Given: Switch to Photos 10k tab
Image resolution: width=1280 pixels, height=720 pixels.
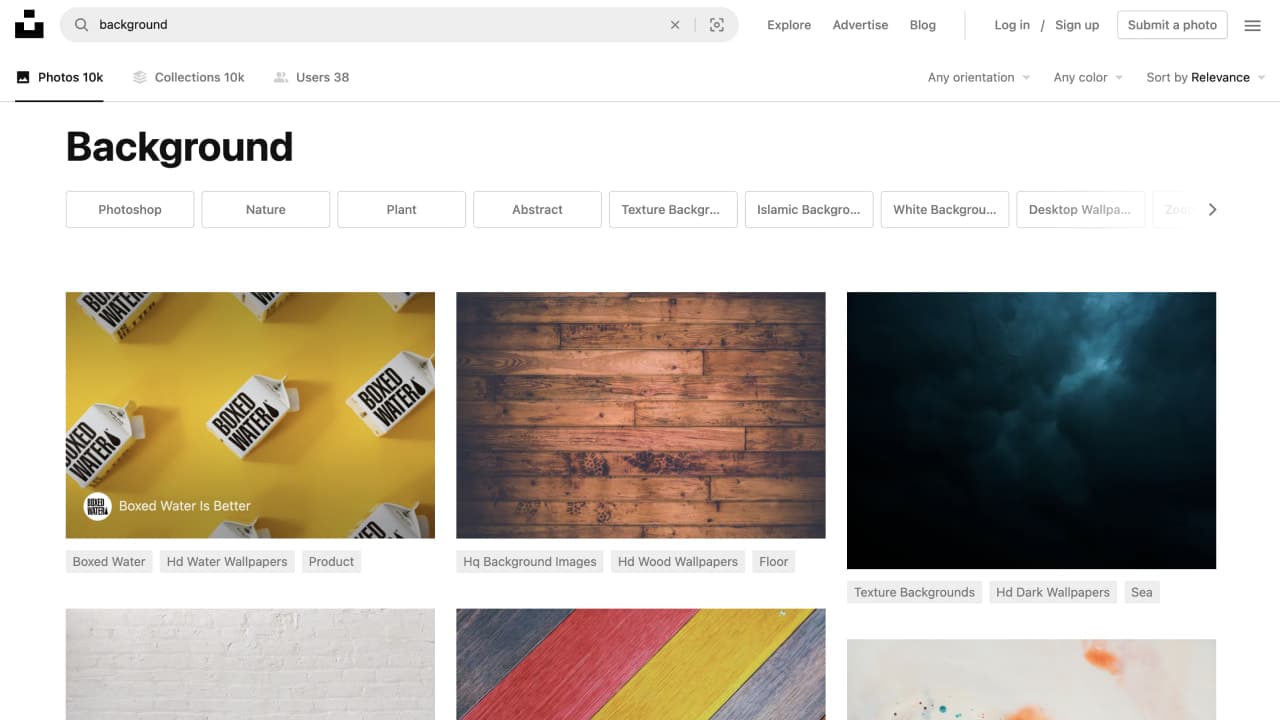Looking at the screenshot, I should point(60,77).
